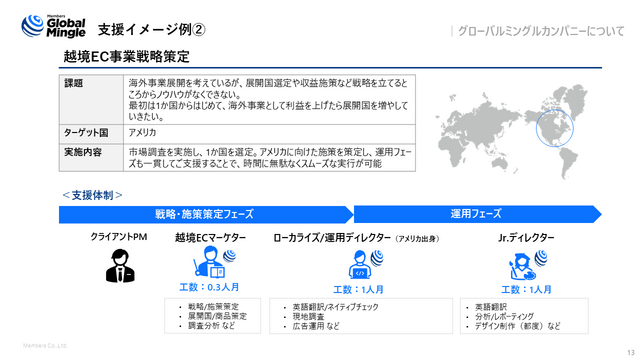Screen dimensions: 640x360
Task: Click the クライアントPM label
Action: click(x=119, y=237)
